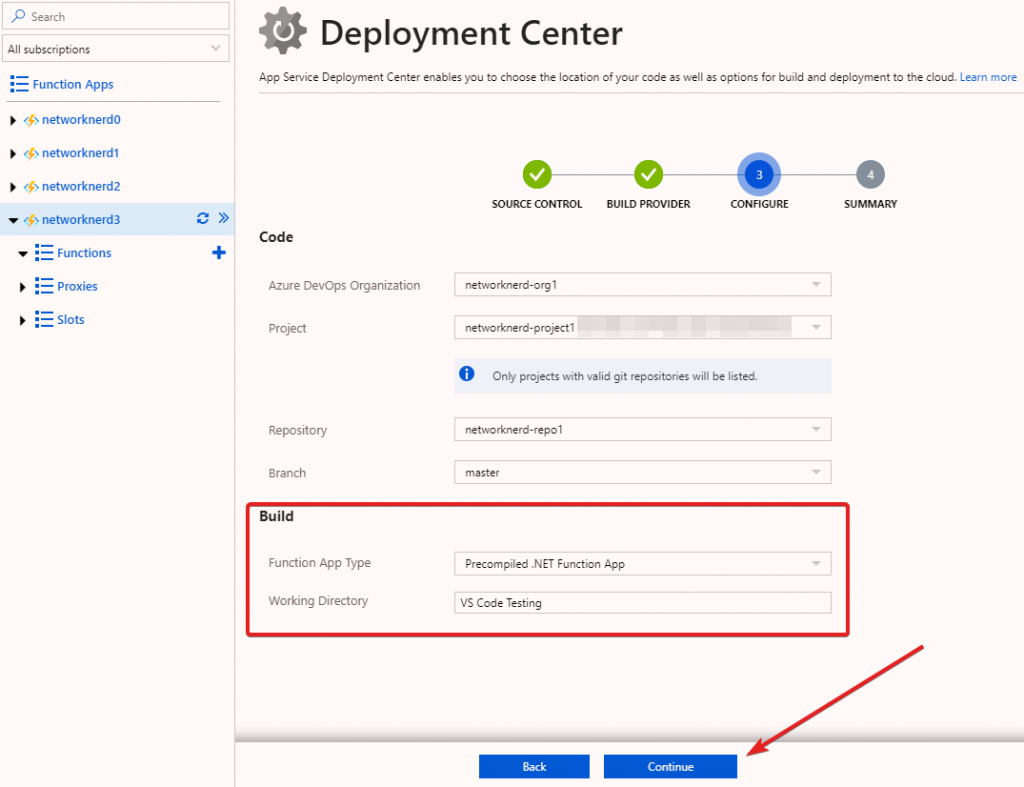Open the Functions tree item
The image size is (1024, 787).
pyautogui.click(x=84, y=253)
